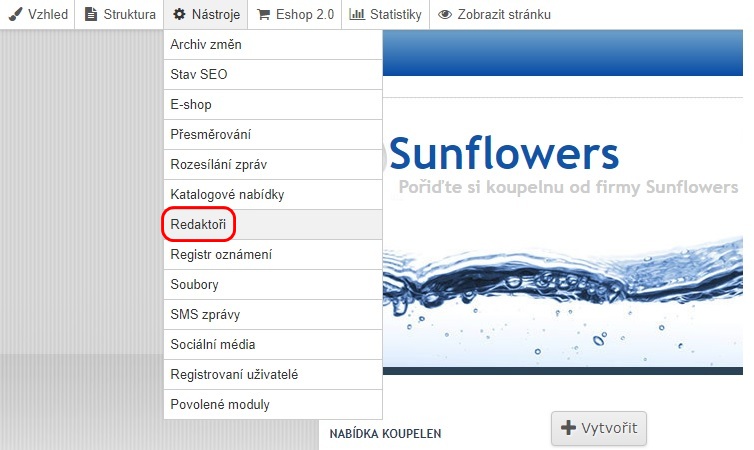
Task: Open Registr oznámení menu entry
Action: click(x=273, y=254)
